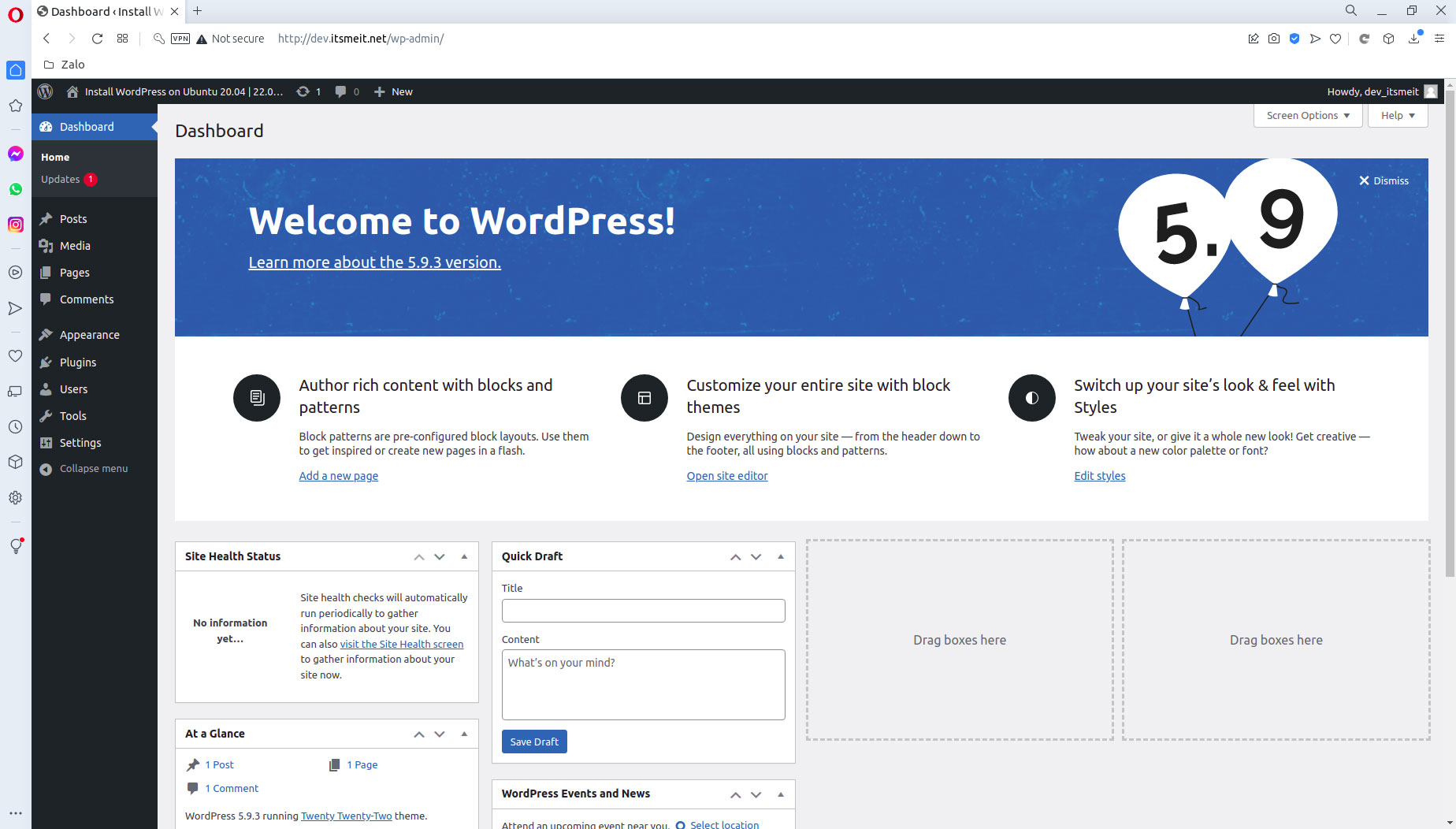This screenshot has width=1456, height=829.
Task: Open Opera easy setup menu icon
Action: (x=1439, y=39)
